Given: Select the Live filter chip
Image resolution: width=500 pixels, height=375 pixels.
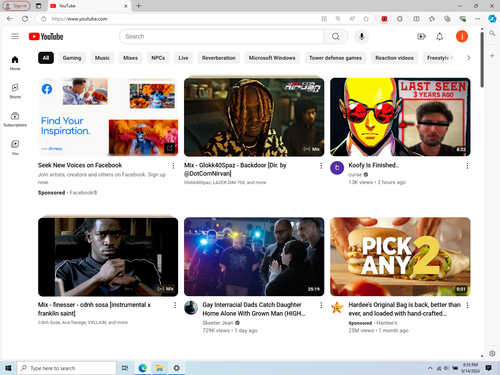Looking at the screenshot, I should 183,58.
